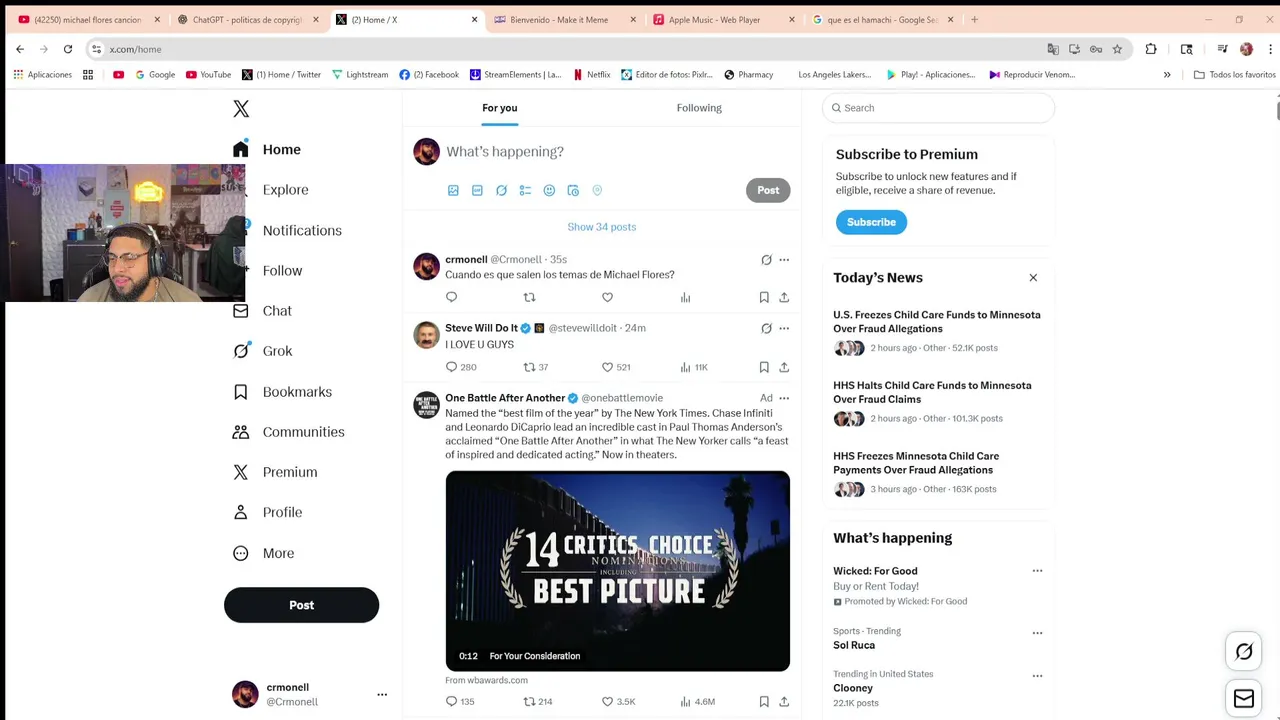Open more options on crmonell's post
Screen dimensions: 1280x720
784,260
